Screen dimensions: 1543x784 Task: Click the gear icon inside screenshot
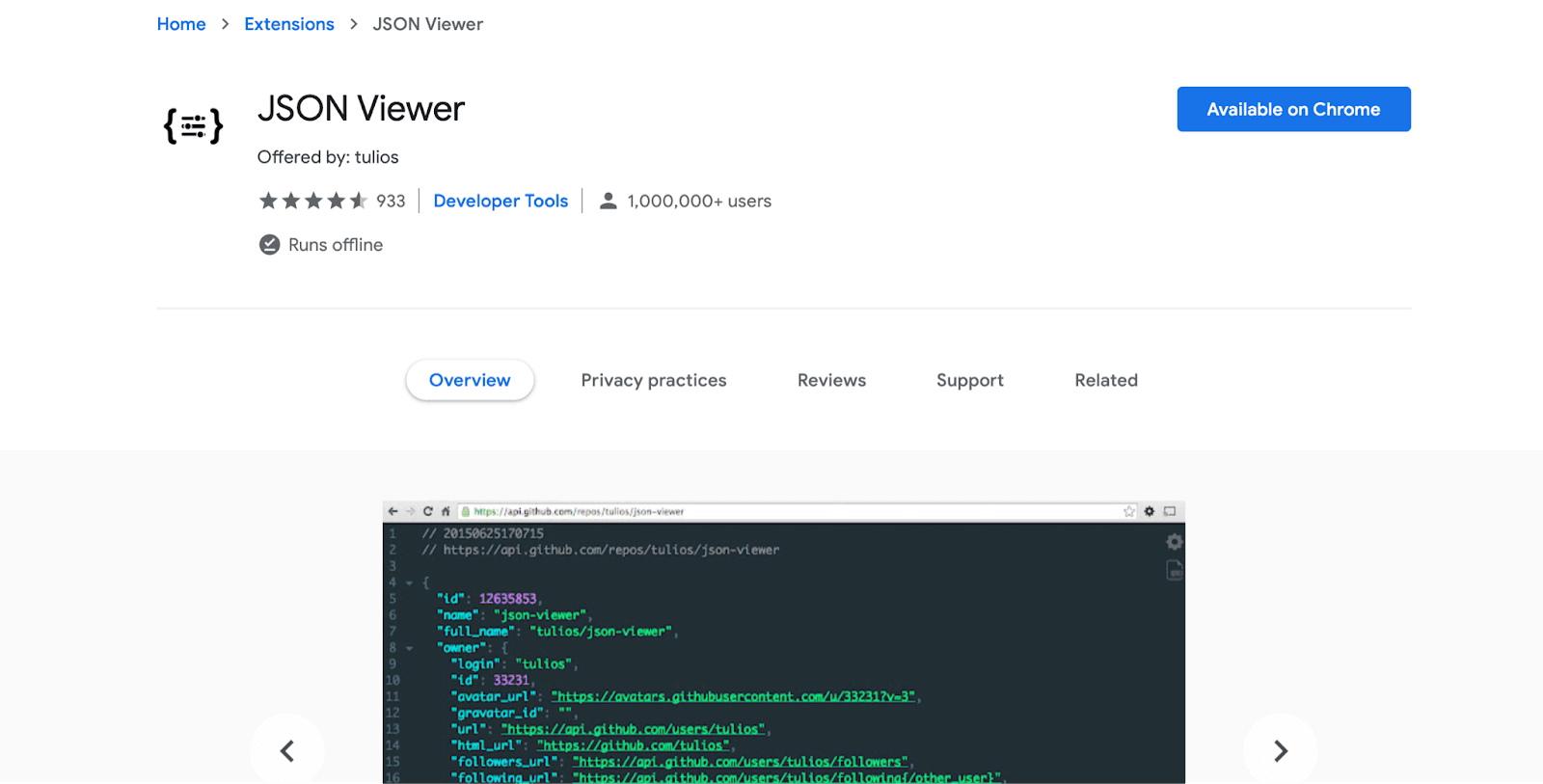point(1174,542)
